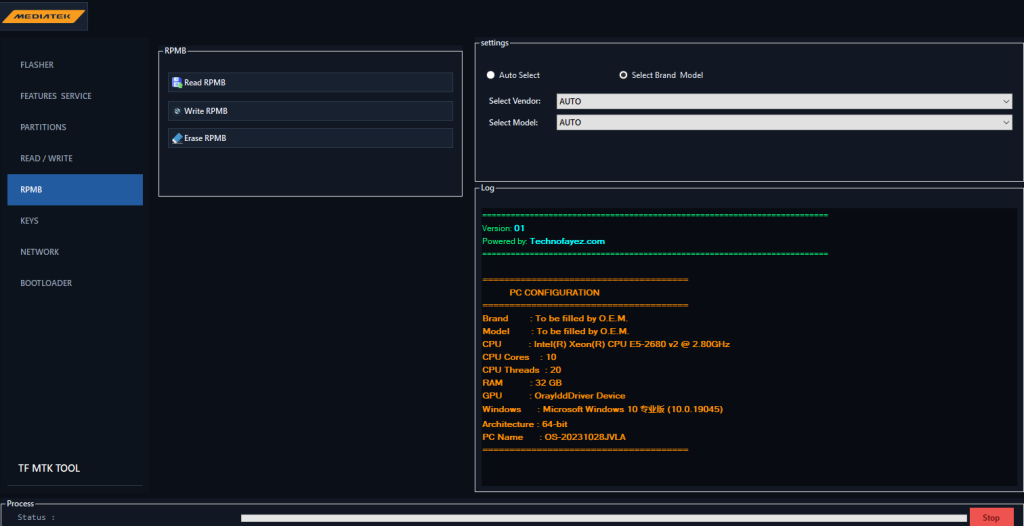1024x526 pixels.
Task: Click the RAM 32 GB log line
Action: point(522,383)
